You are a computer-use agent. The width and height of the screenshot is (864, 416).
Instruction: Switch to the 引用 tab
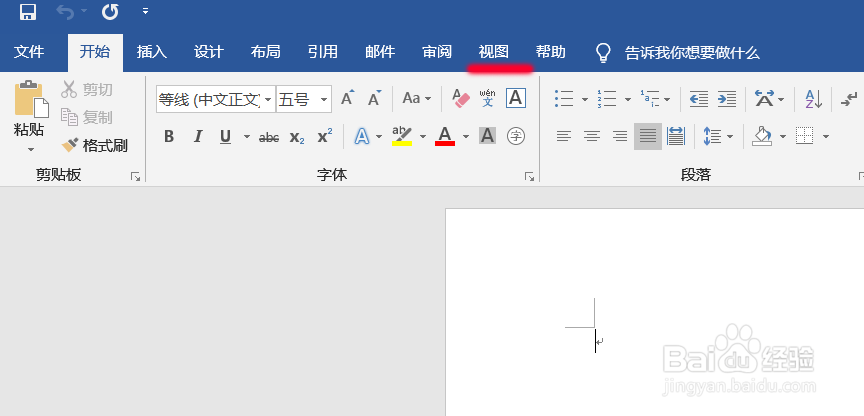pos(323,52)
